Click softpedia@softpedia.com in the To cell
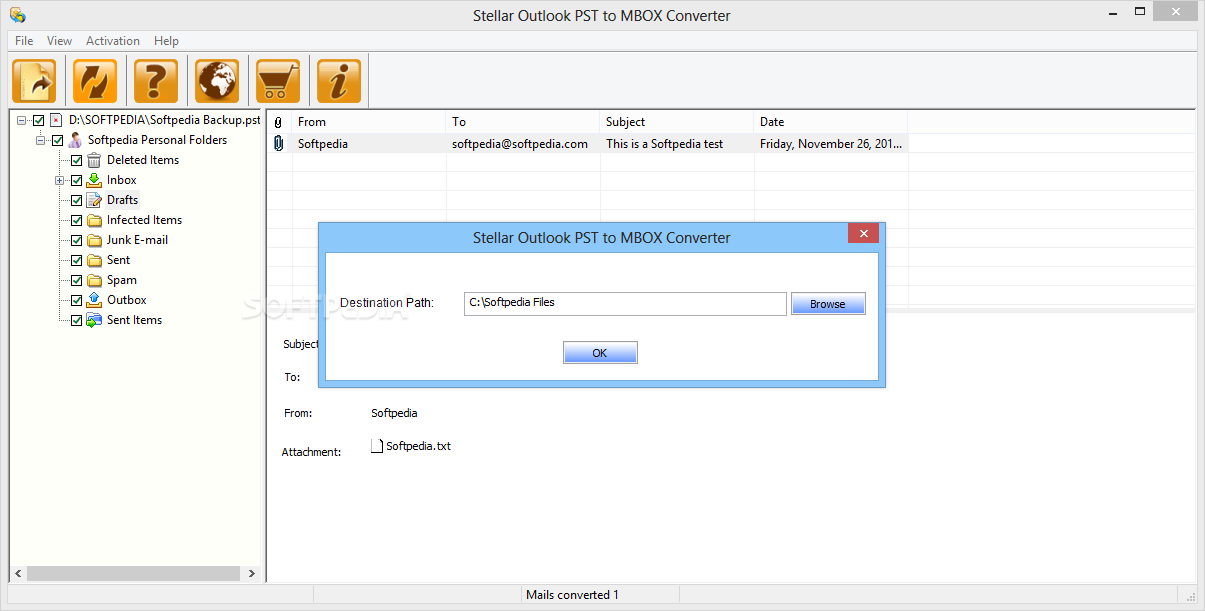The height and width of the screenshot is (611, 1205). pos(520,144)
